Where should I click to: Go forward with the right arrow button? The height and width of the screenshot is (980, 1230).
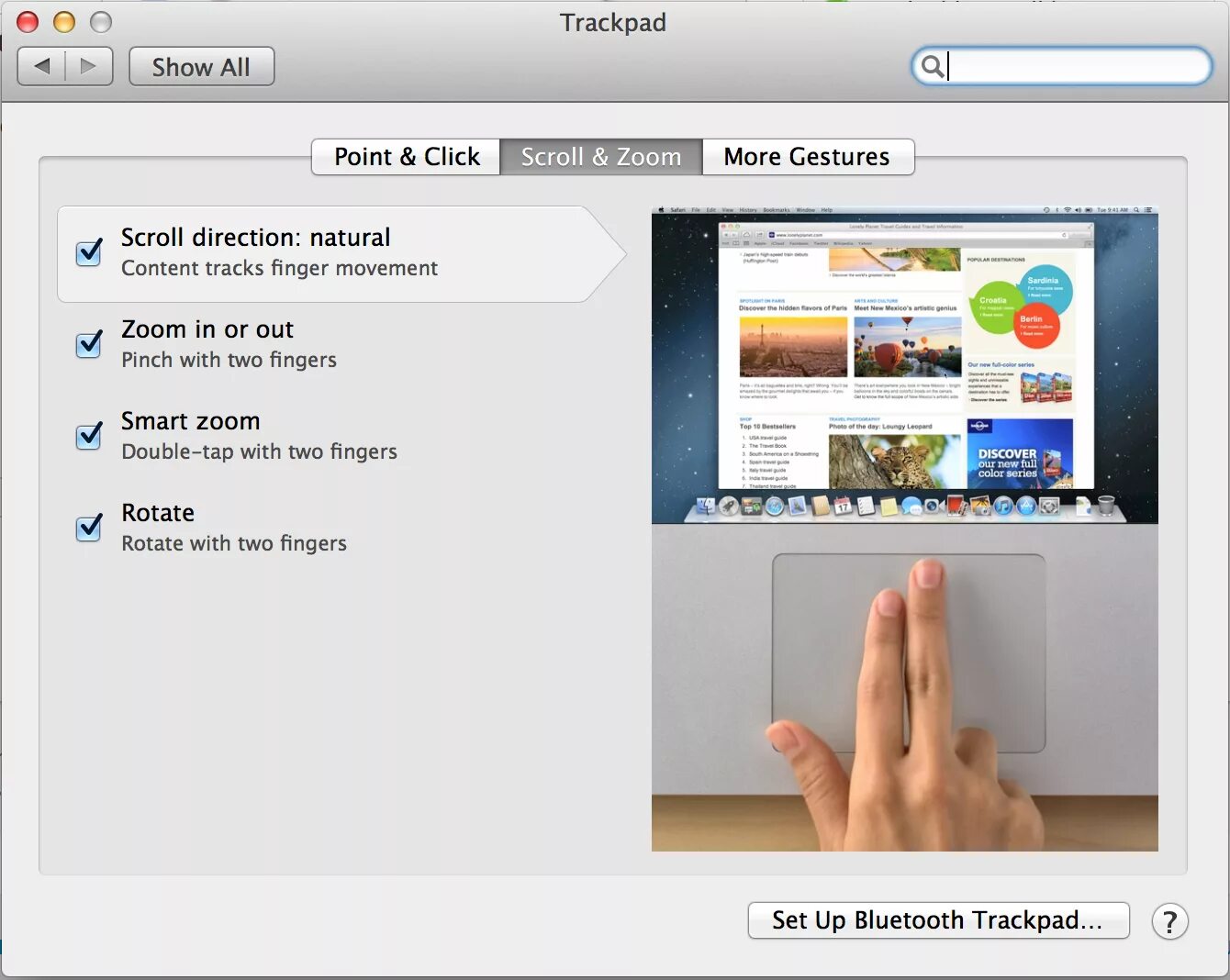point(89,66)
